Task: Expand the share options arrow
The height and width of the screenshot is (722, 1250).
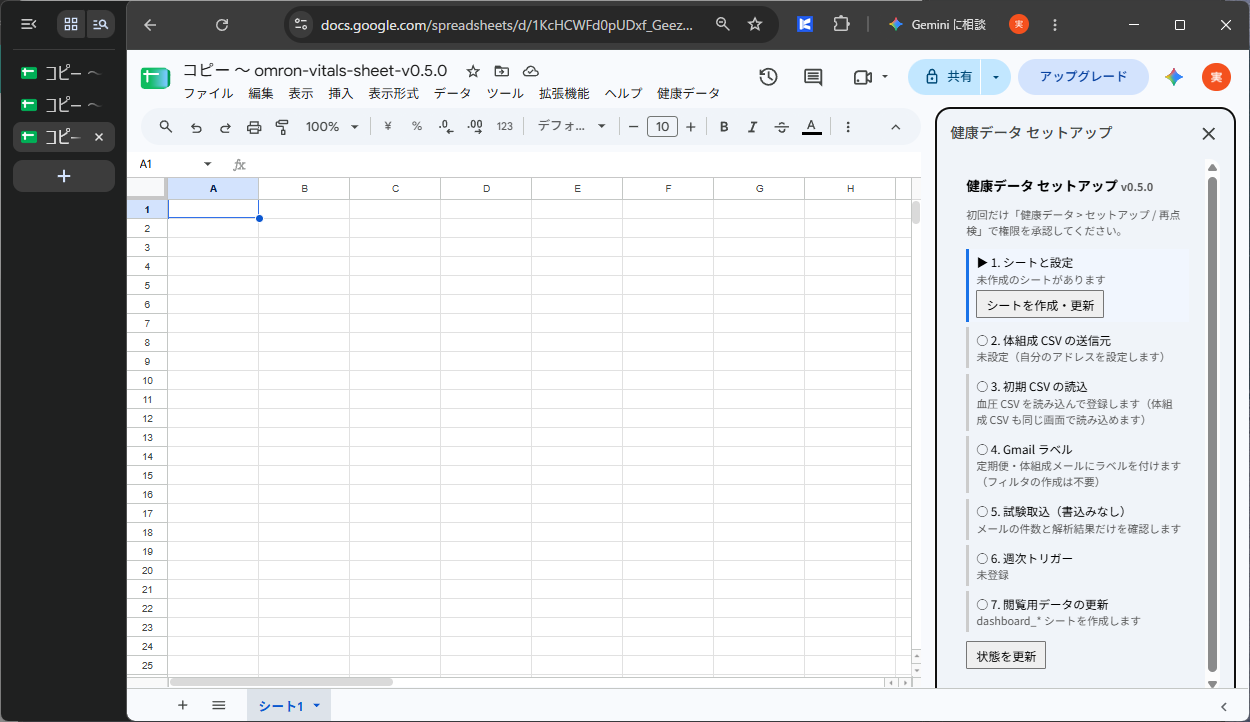Action: (x=995, y=77)
